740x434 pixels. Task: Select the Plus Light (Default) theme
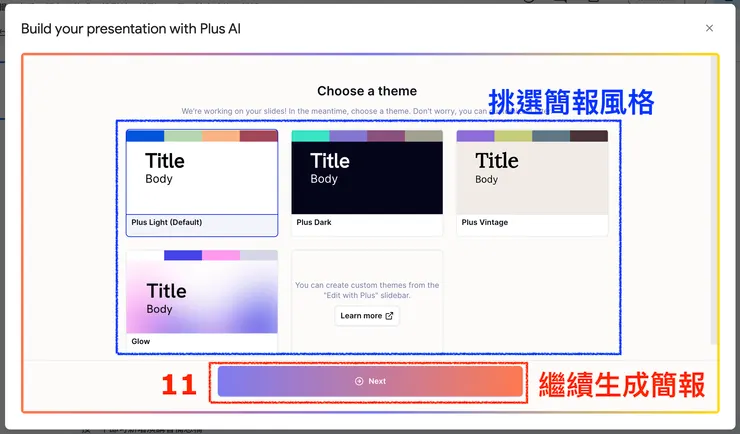click(x=202, y=183)
